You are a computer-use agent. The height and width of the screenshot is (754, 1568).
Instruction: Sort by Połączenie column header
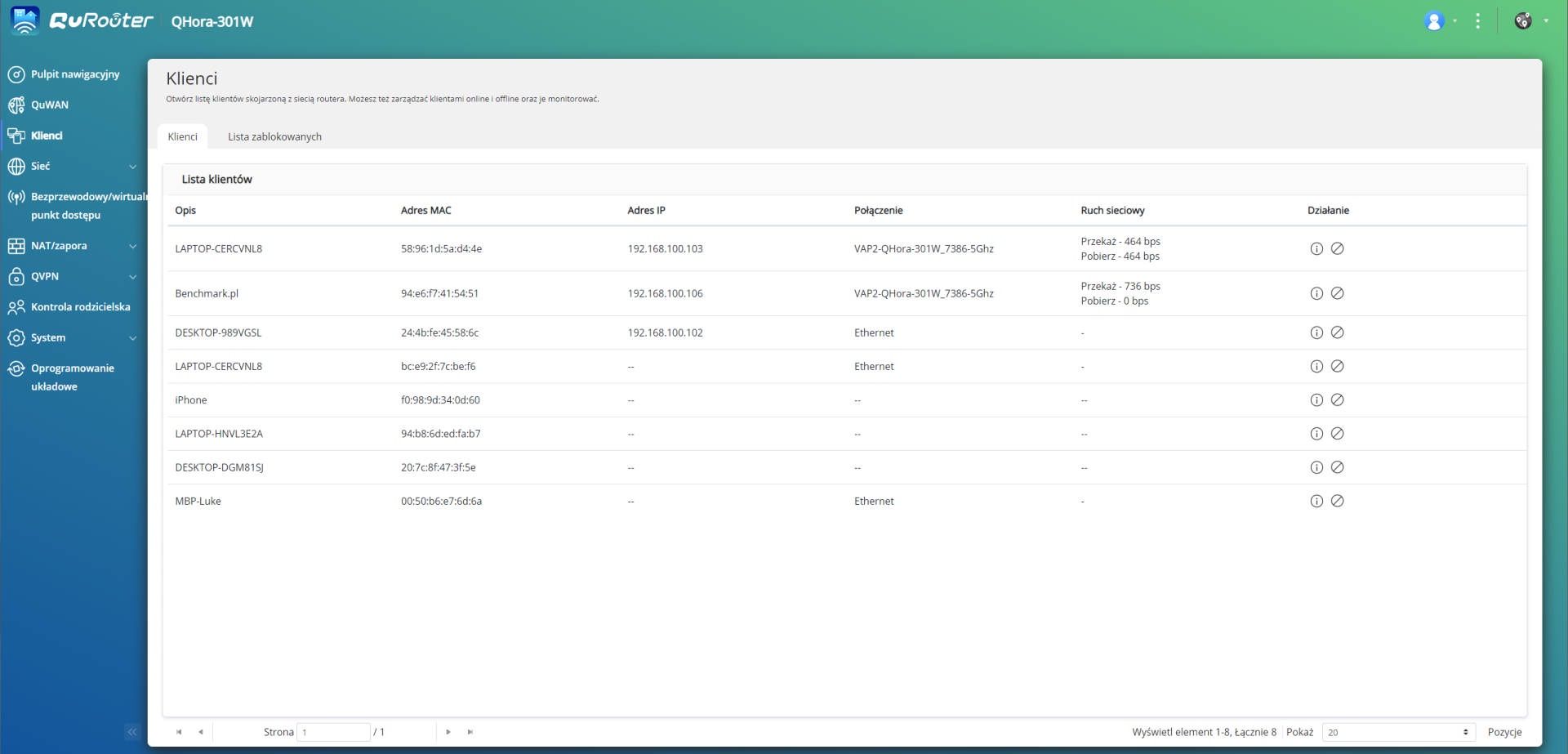879,211
